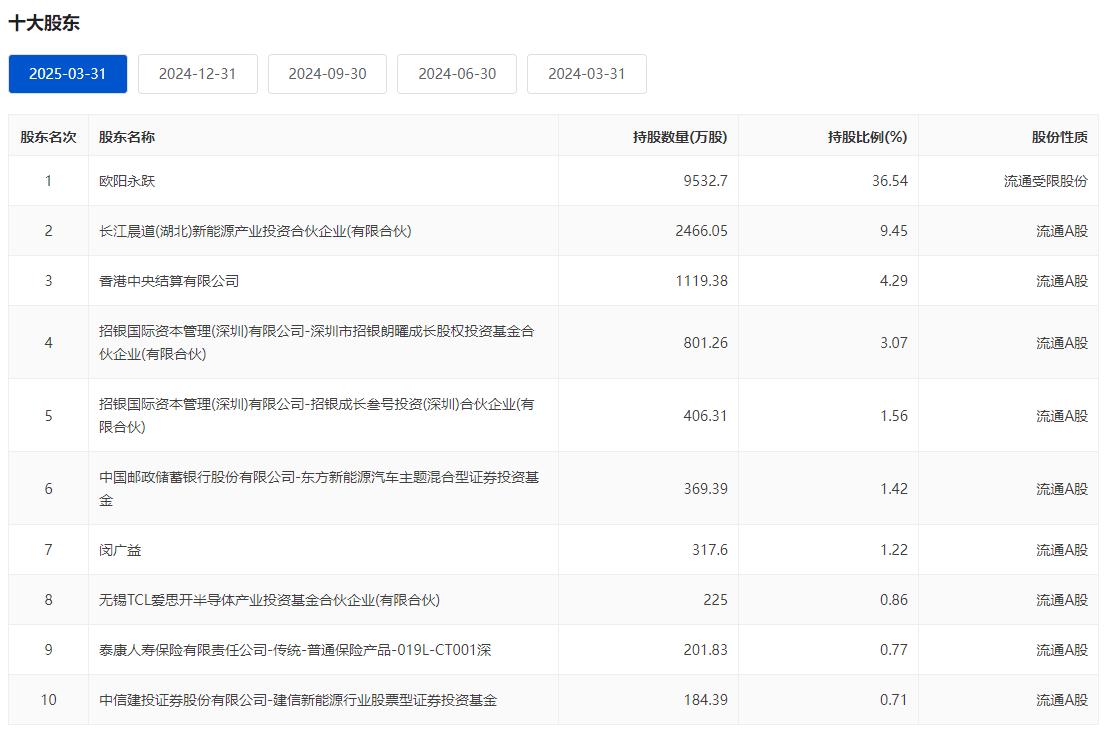The width and height of the screenshot is (1106, 734).
Task: Click the value 406.31
Action: (705, 415)
